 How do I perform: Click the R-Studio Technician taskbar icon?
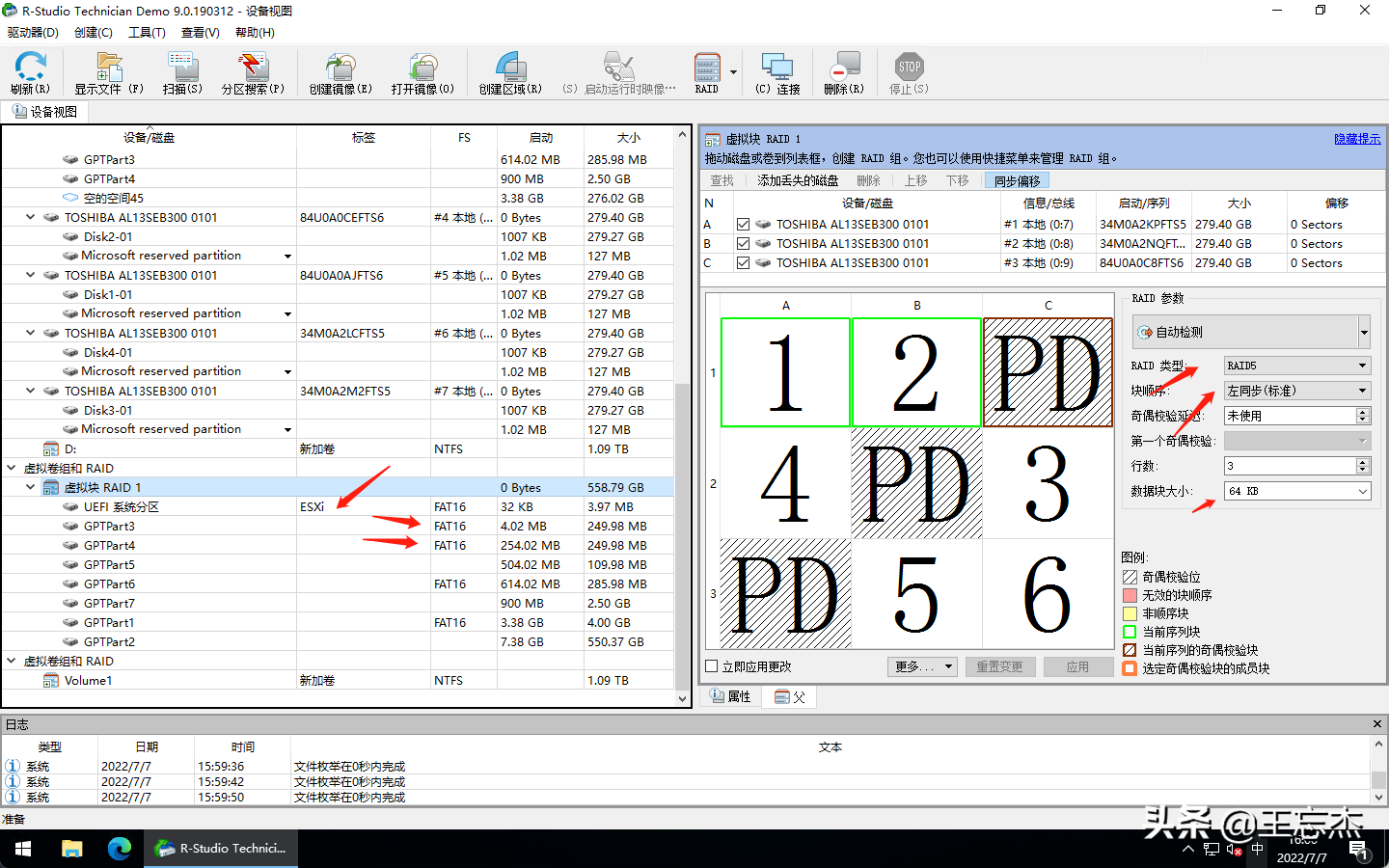(220, 849)
